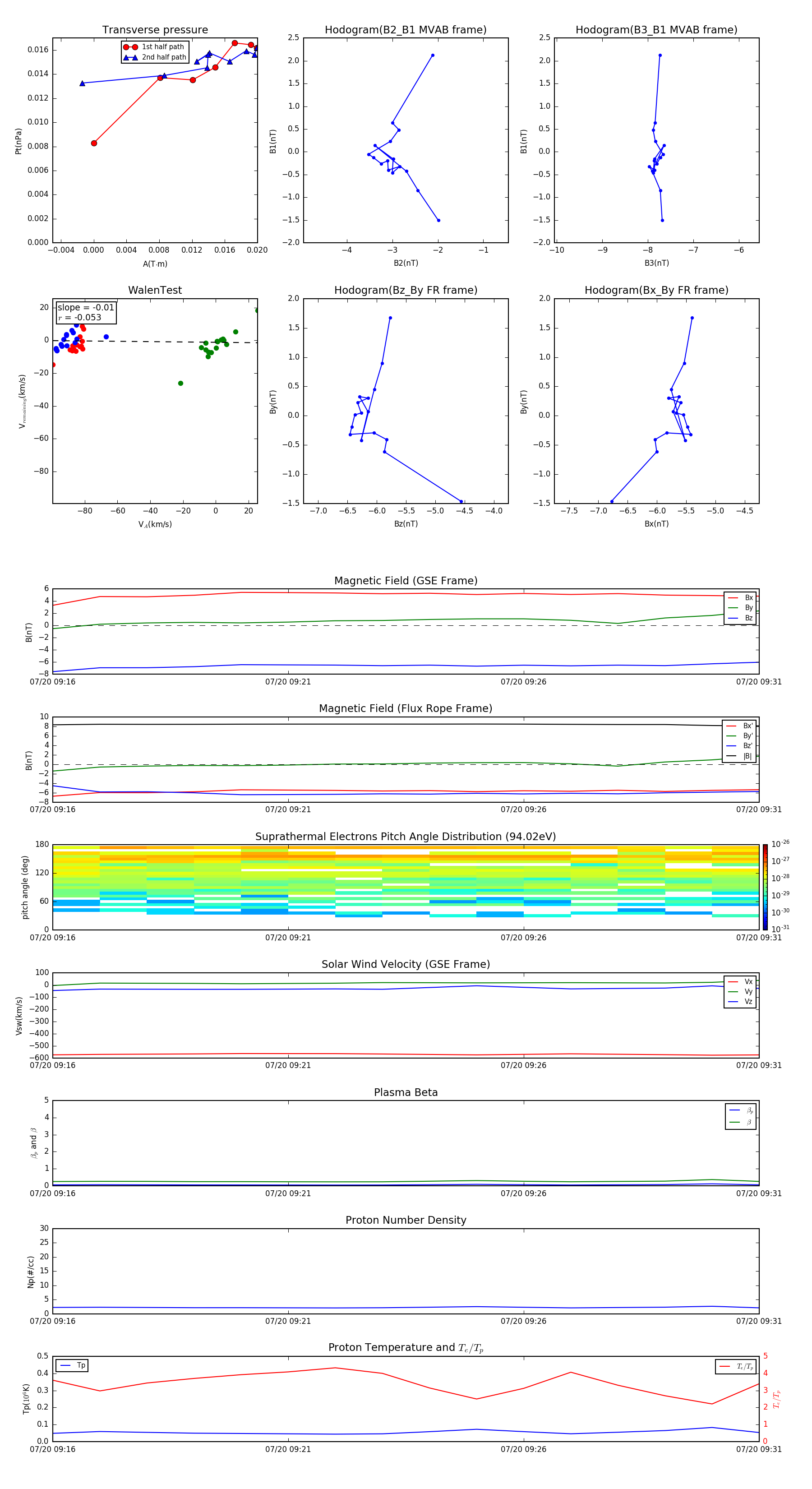Click the '1st half path' legend entry
812x1489 pixels.
(154, 47)
